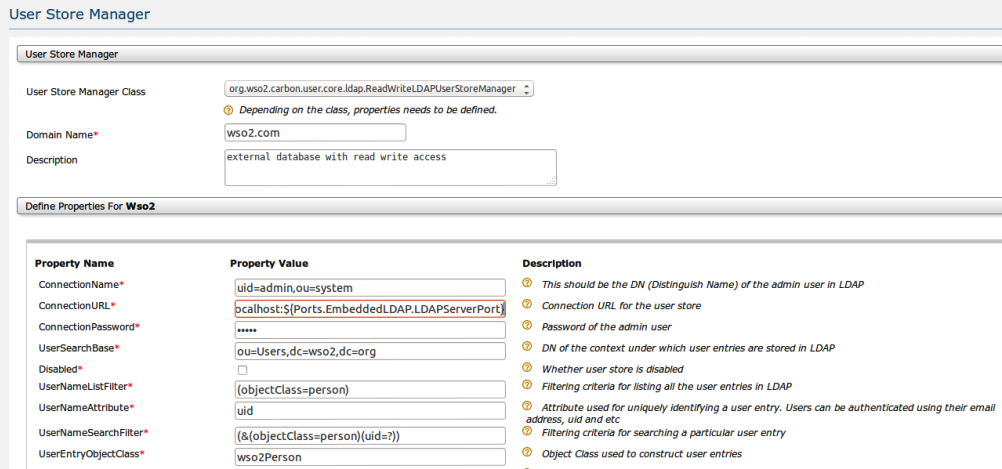The height and width of the screenshot is (469, 1002).
Task: Click the 'User Store Manager' page title
Action: click(x=80, y=13)
